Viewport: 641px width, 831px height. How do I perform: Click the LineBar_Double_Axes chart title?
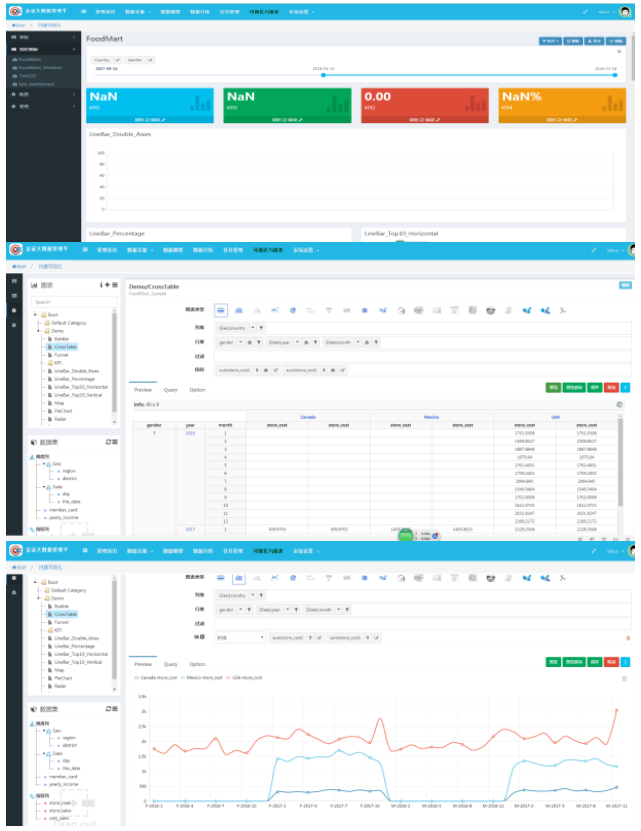120,134
